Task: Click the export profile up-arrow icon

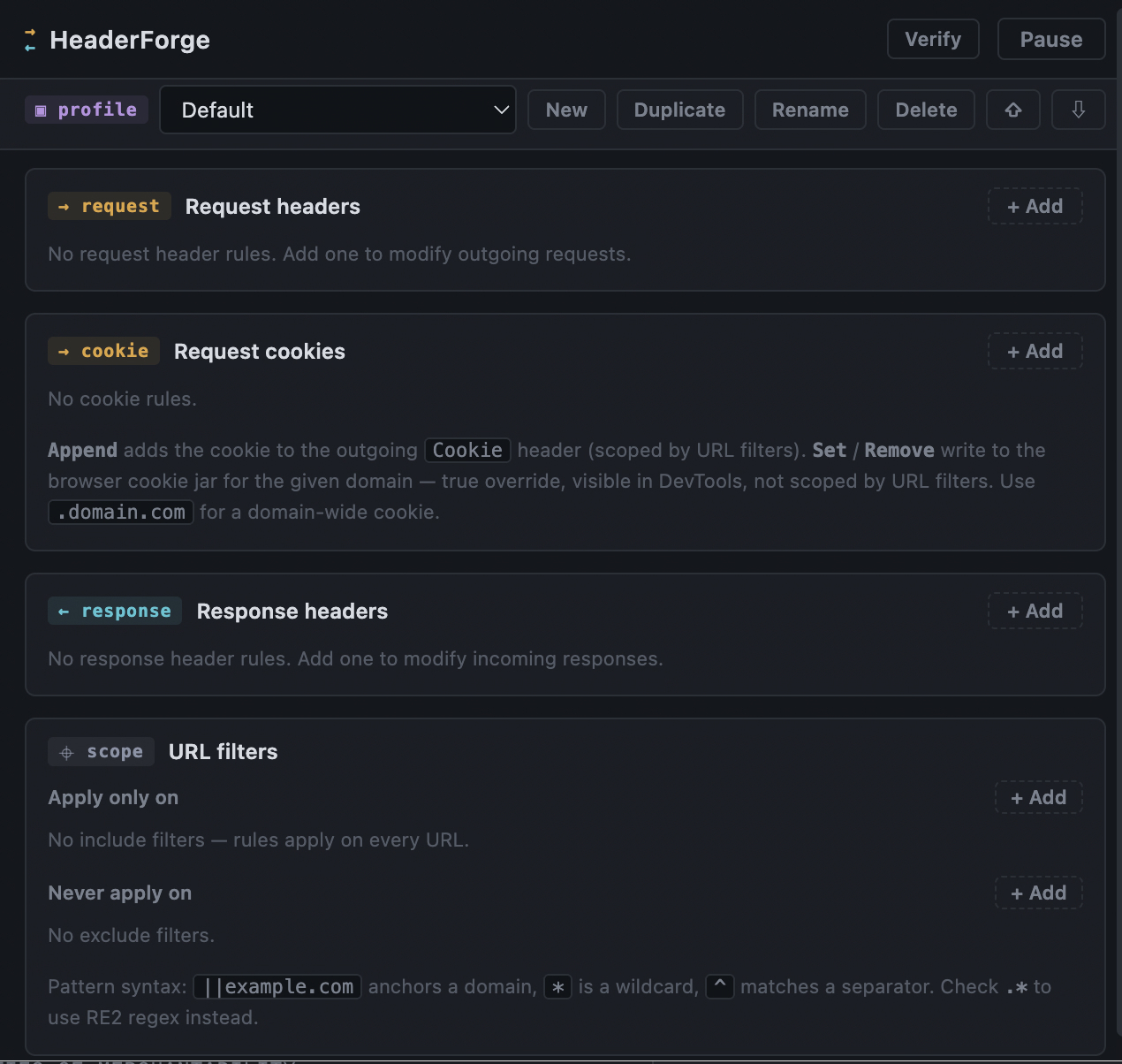Action: [1013, 110]
